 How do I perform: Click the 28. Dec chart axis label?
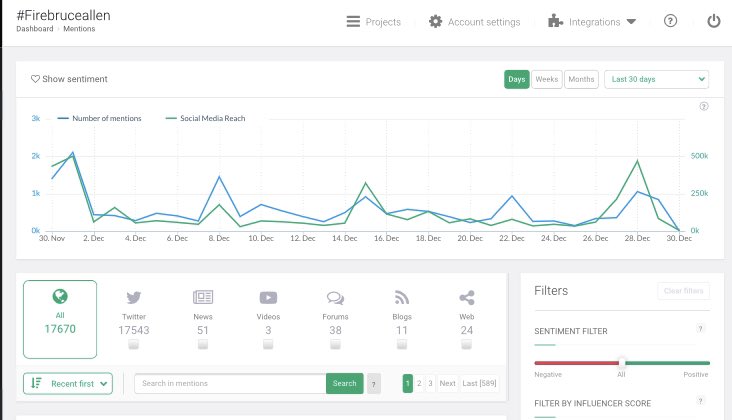(x=637, y=238)
